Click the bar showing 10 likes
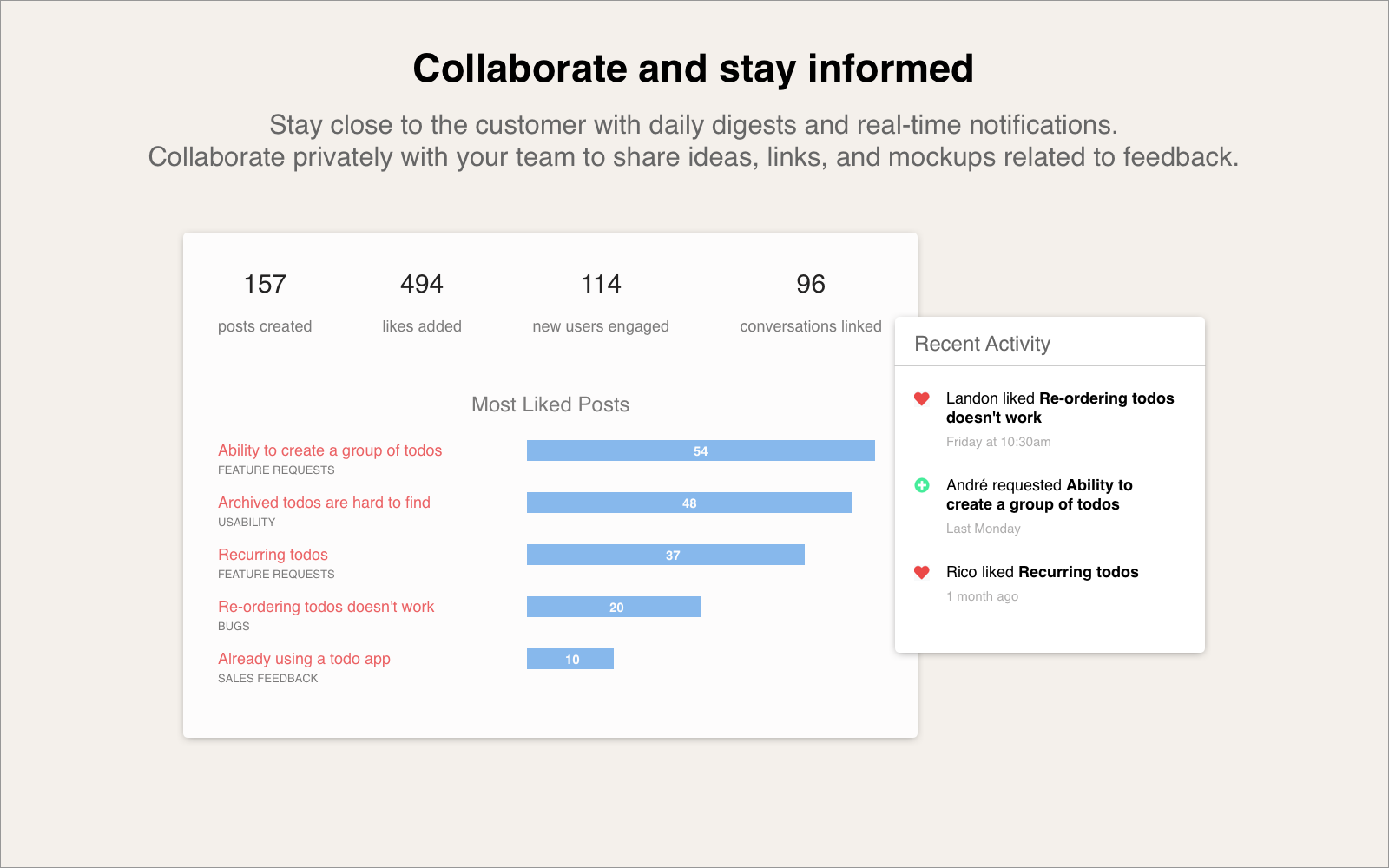Image resolution: width=1389 pixels, height=868 pixels. [x=569, y=659]
